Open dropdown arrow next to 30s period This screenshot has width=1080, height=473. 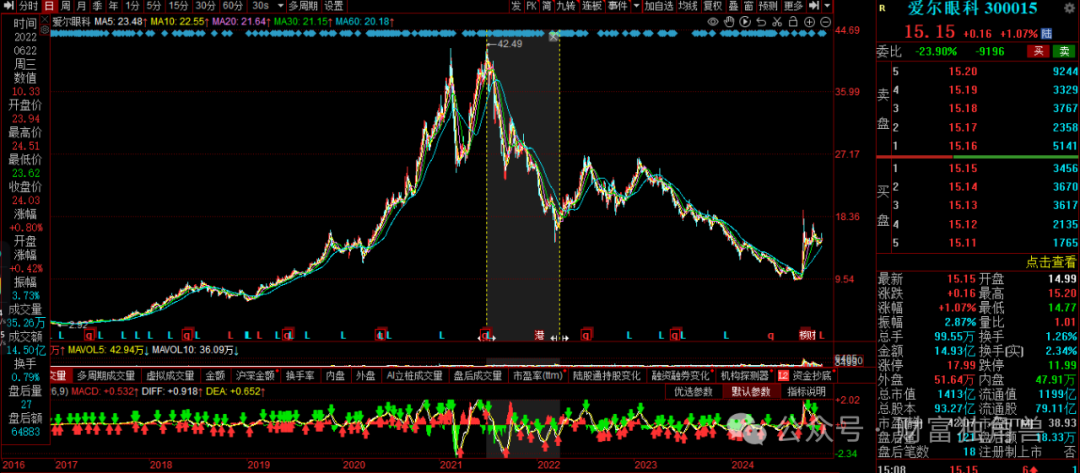281,6
